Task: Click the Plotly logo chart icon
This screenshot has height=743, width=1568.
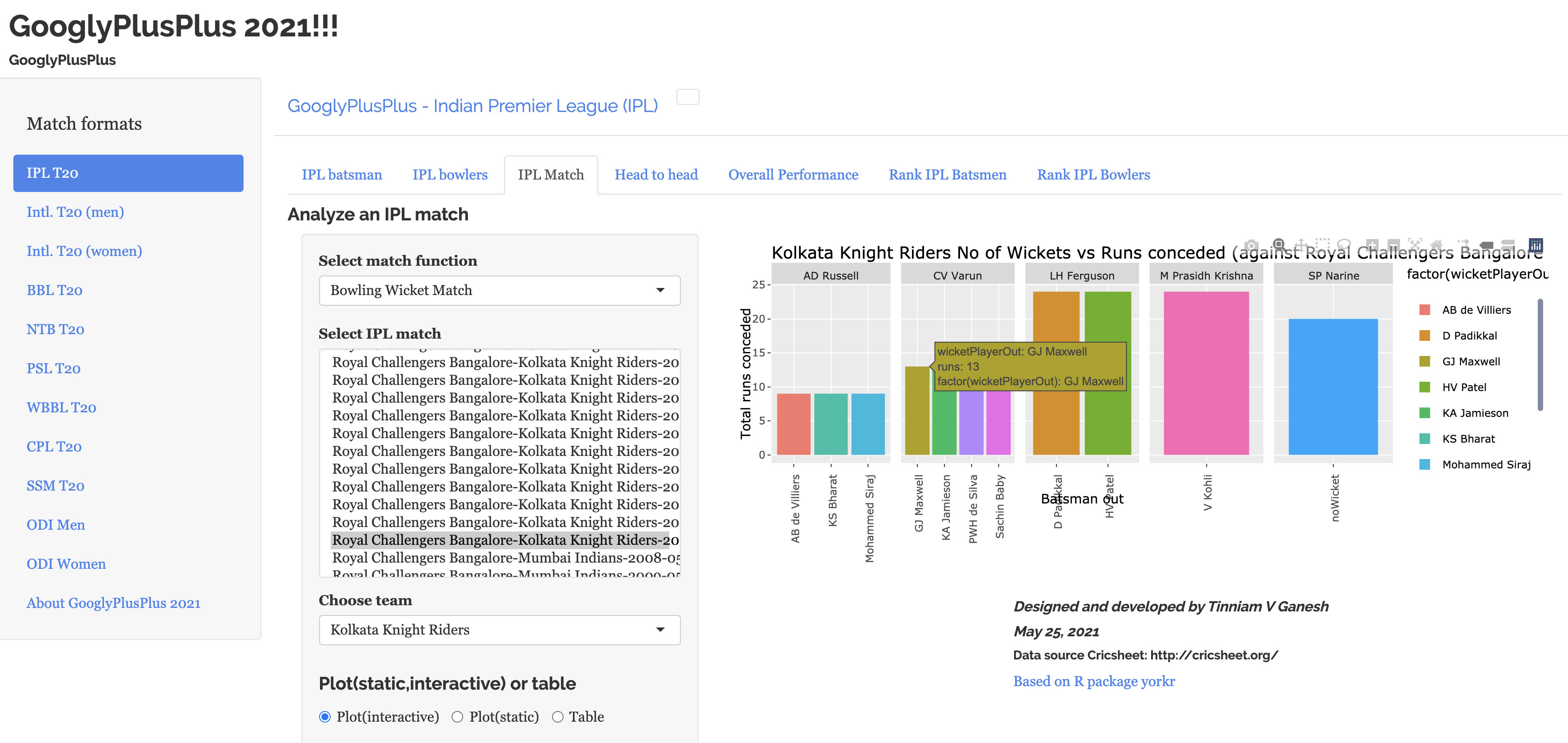Action: (x=1536, y=244)
